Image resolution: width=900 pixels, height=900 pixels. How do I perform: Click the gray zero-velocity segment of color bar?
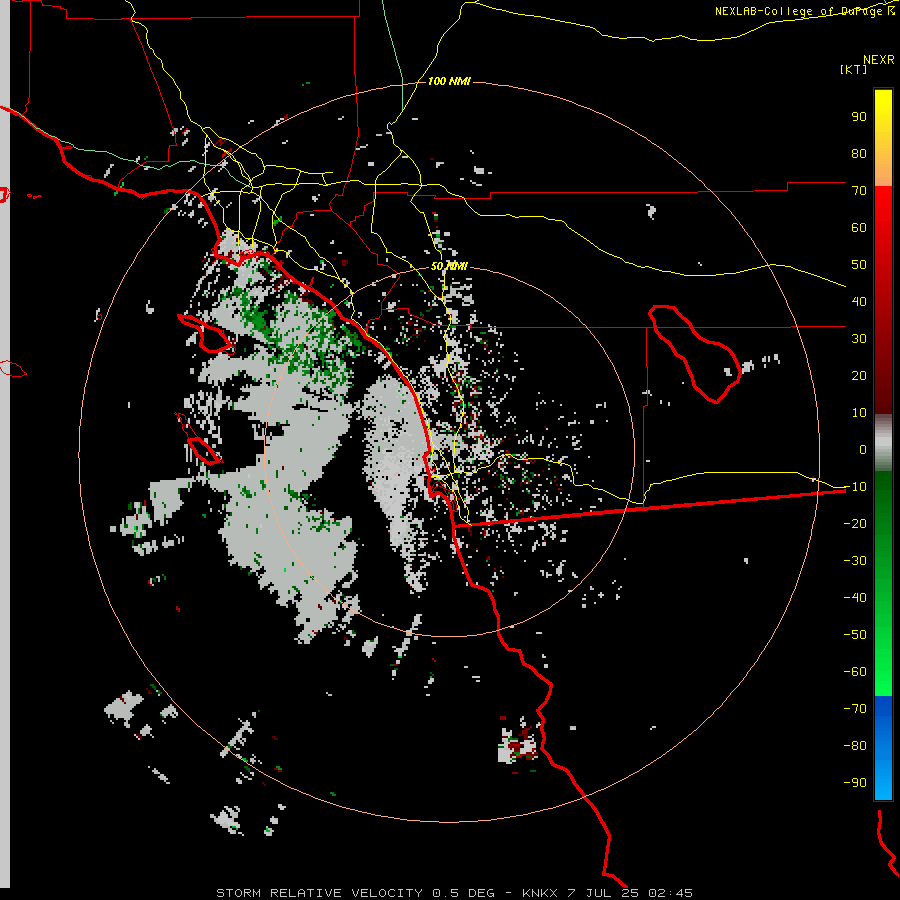coord(883,443)
